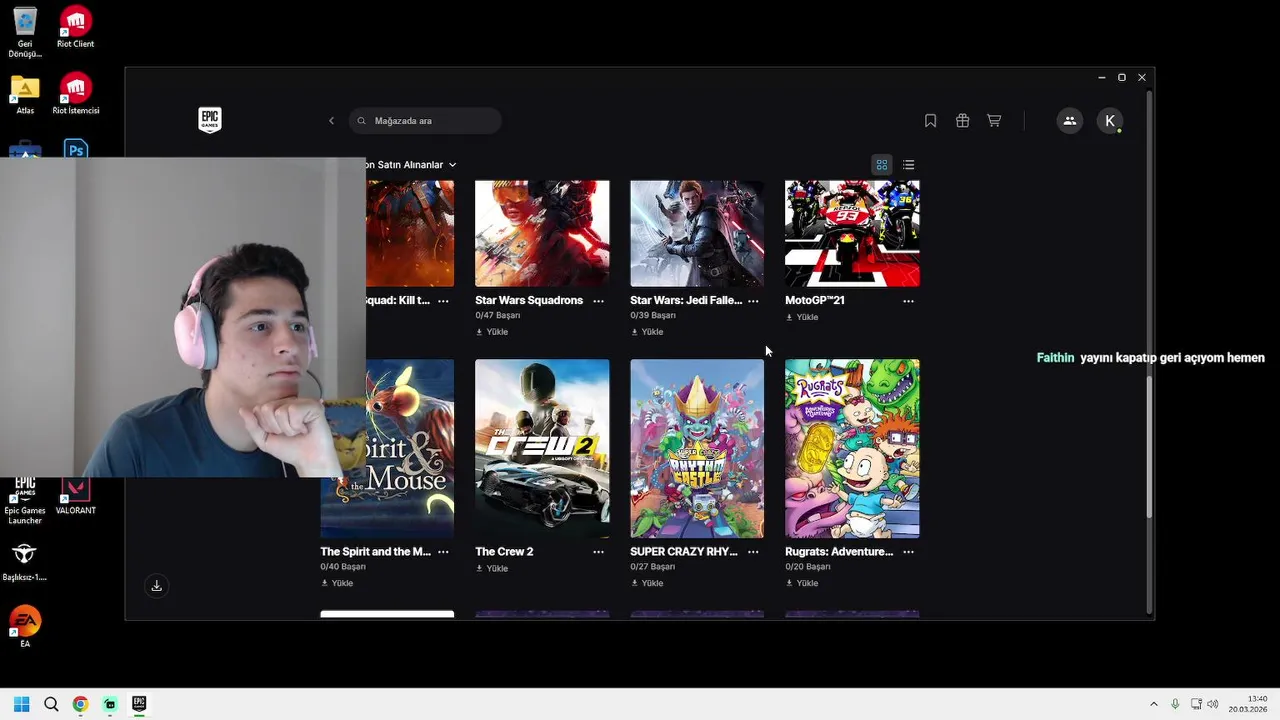
Task: Click Yükle under The Crew 2
Action: 492,568
